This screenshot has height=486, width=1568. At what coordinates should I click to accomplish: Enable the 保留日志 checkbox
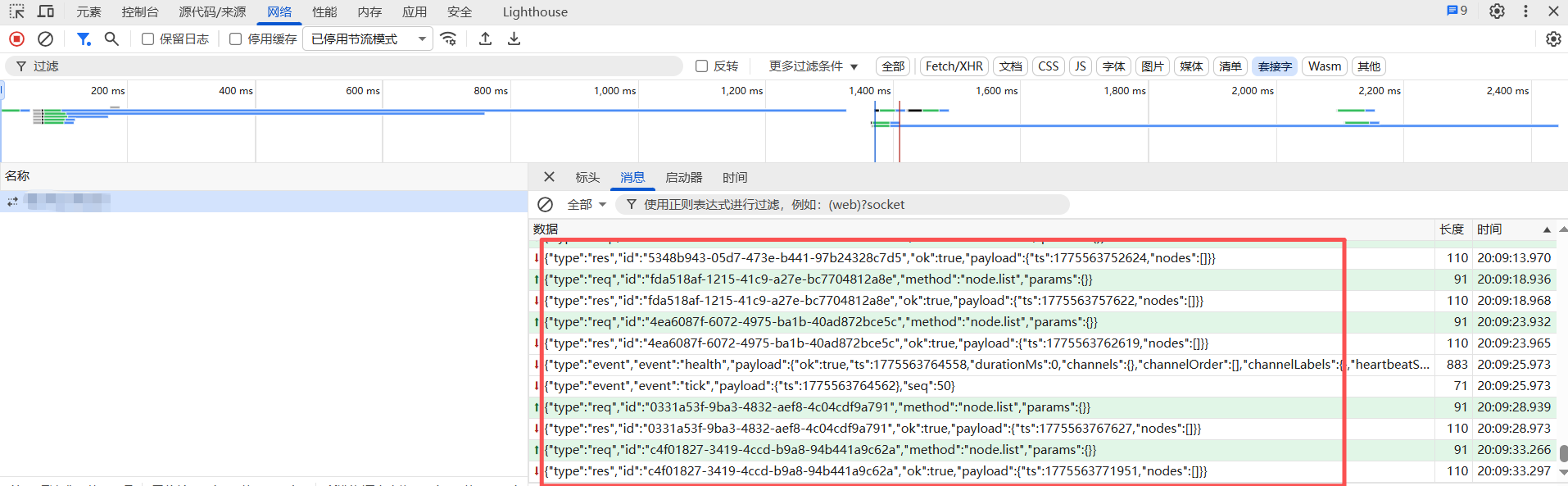(148, 39)
